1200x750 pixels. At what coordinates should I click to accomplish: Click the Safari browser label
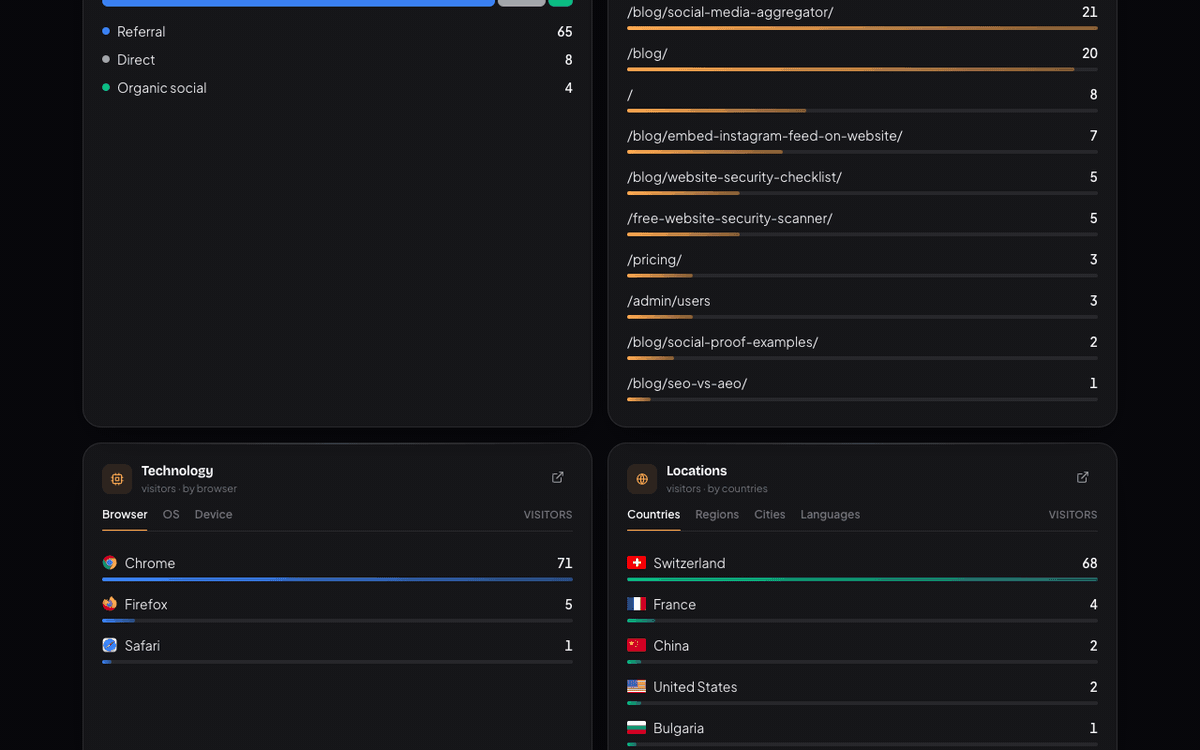[x=142, y=645]
